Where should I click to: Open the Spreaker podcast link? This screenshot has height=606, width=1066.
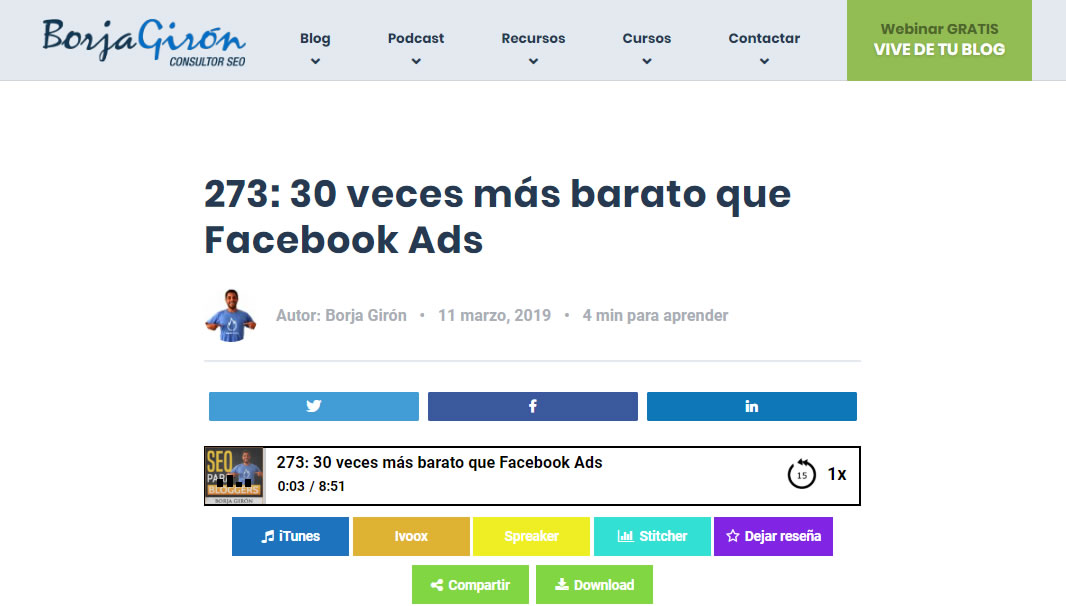531,536
